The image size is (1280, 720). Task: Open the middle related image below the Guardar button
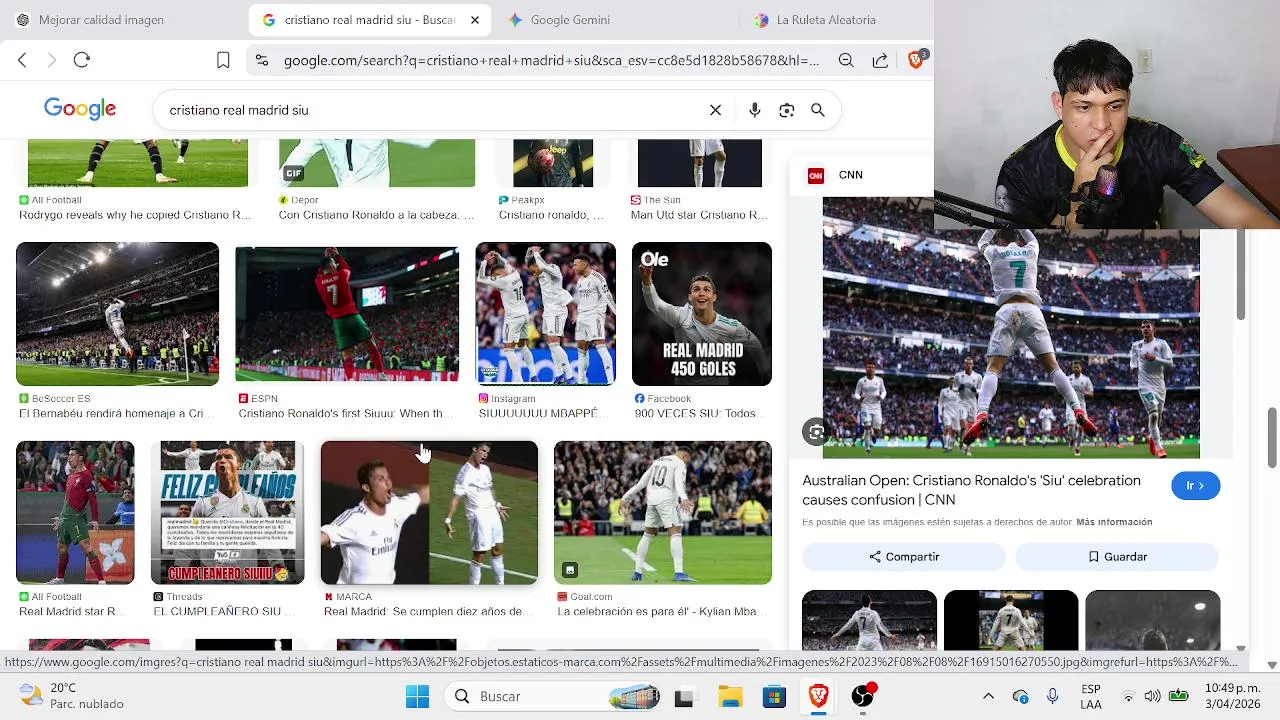tap(1011, 620)
